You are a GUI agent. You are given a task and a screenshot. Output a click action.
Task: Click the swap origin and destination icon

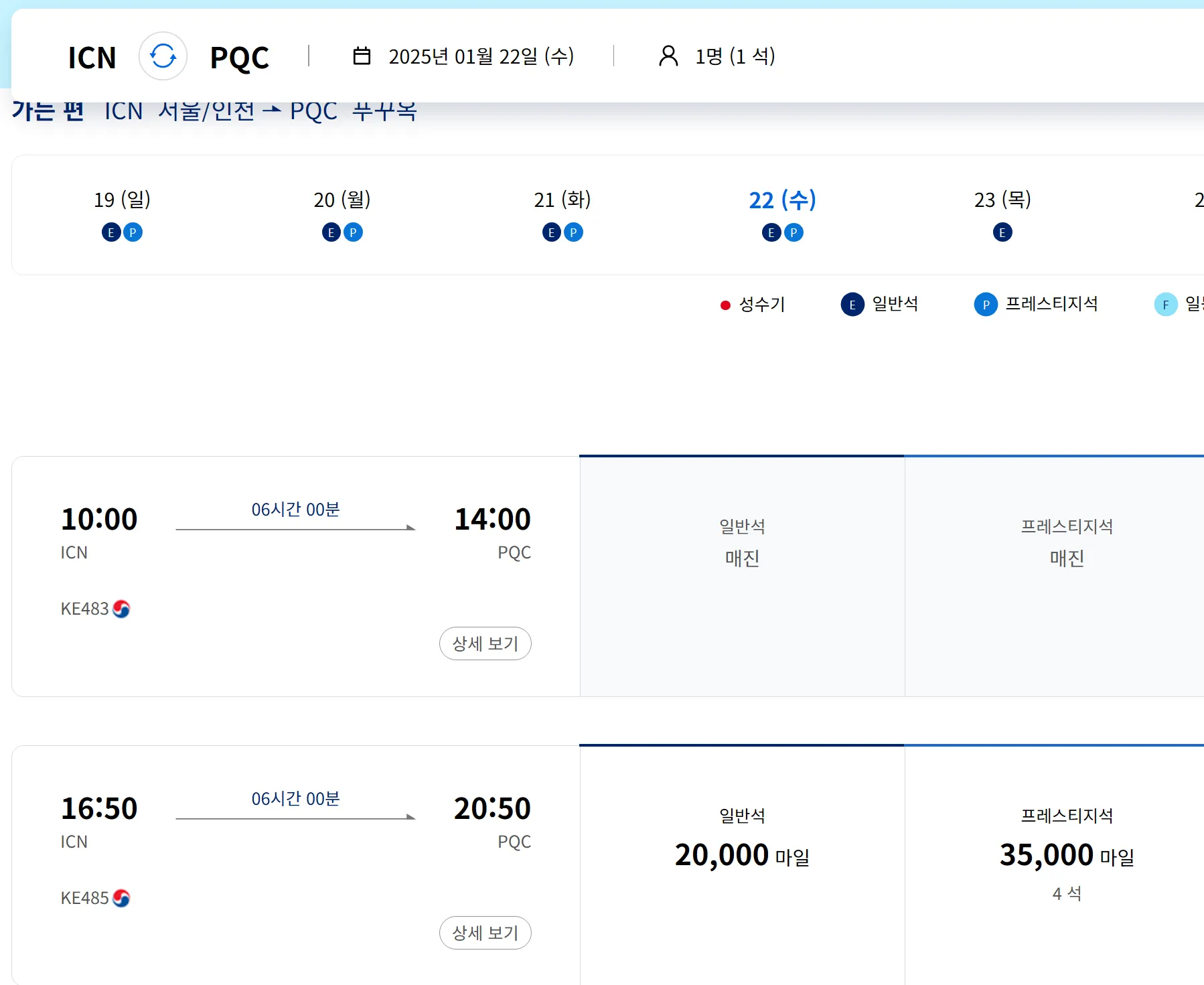[163, 56]
